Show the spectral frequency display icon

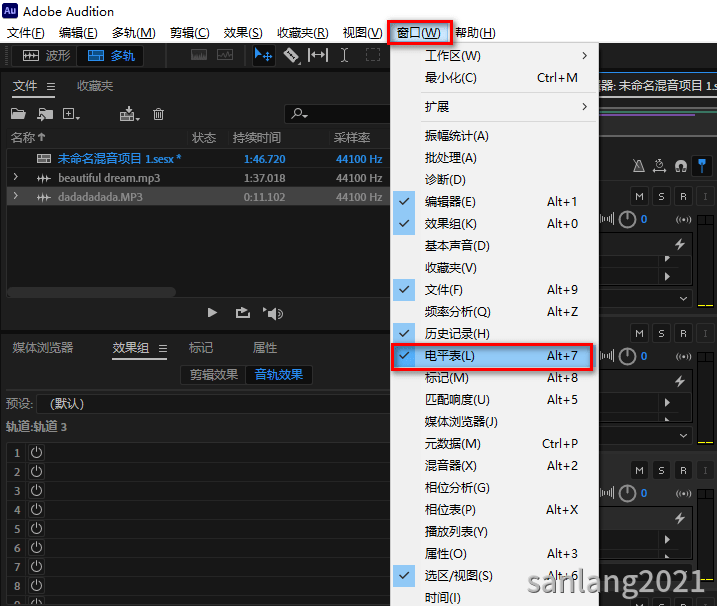(x=198, y=55)
